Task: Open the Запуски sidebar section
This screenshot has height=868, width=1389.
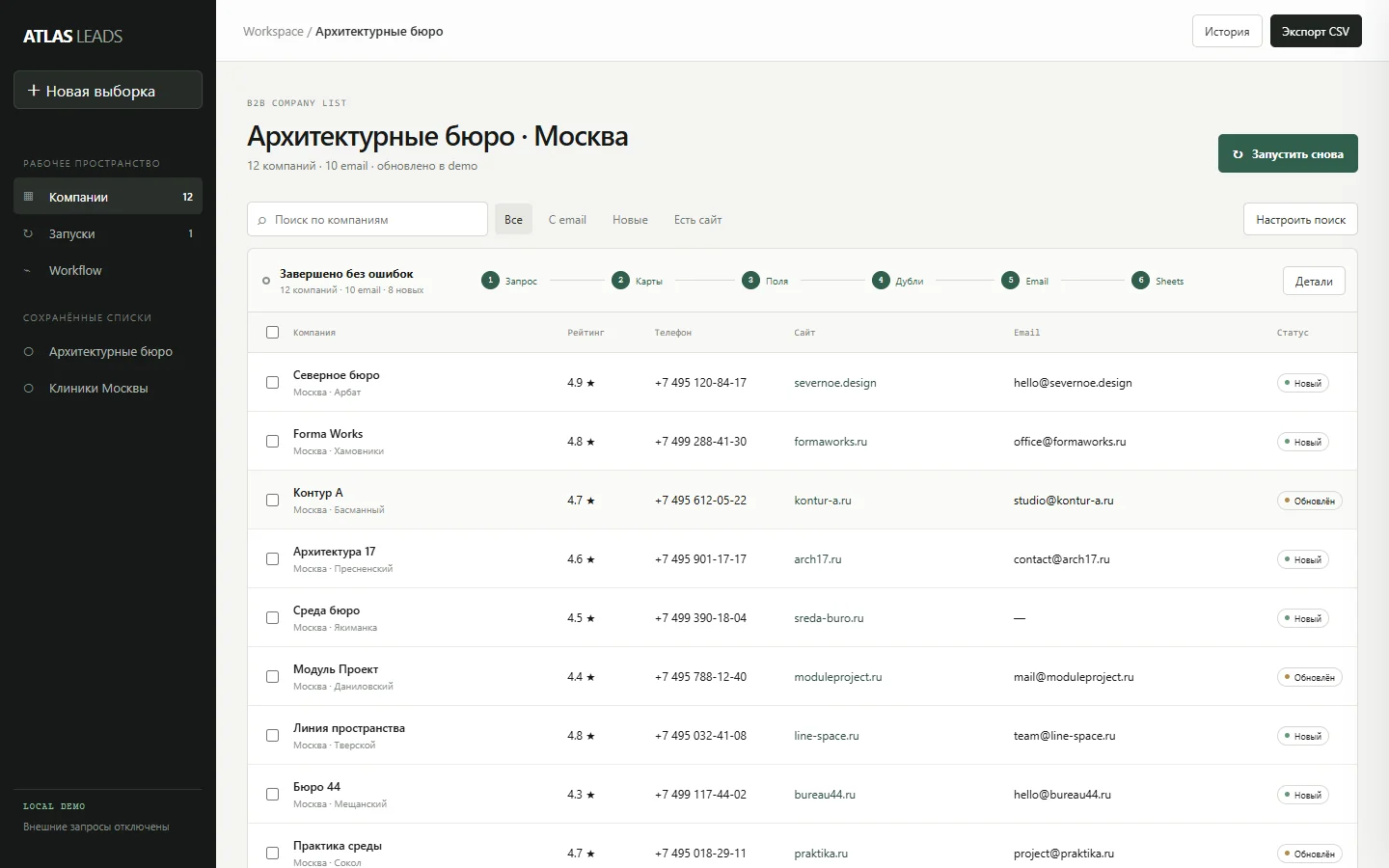Action: [x=108, y=233]
